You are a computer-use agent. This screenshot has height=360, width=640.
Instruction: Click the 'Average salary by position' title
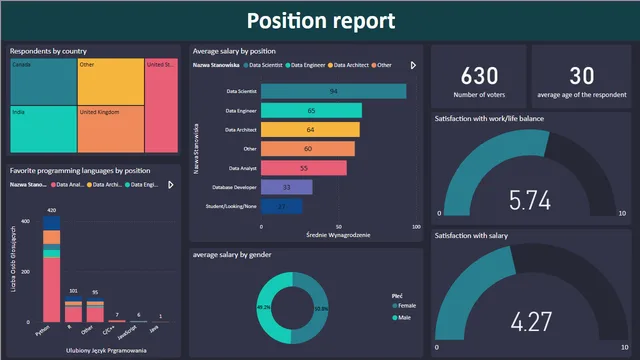click(234, 51)
